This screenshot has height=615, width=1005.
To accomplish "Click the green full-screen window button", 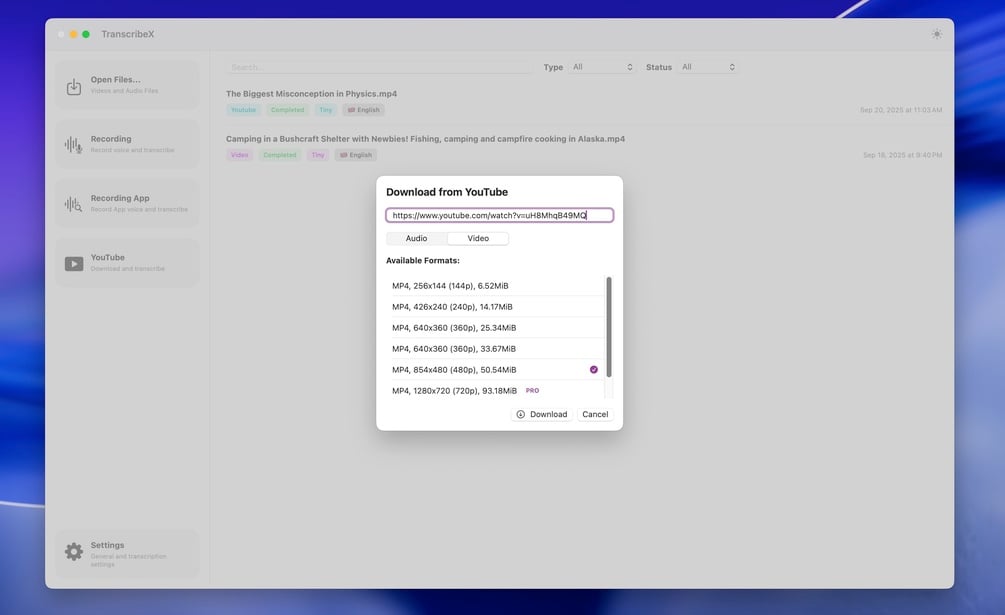I will (x=86, y=34).
